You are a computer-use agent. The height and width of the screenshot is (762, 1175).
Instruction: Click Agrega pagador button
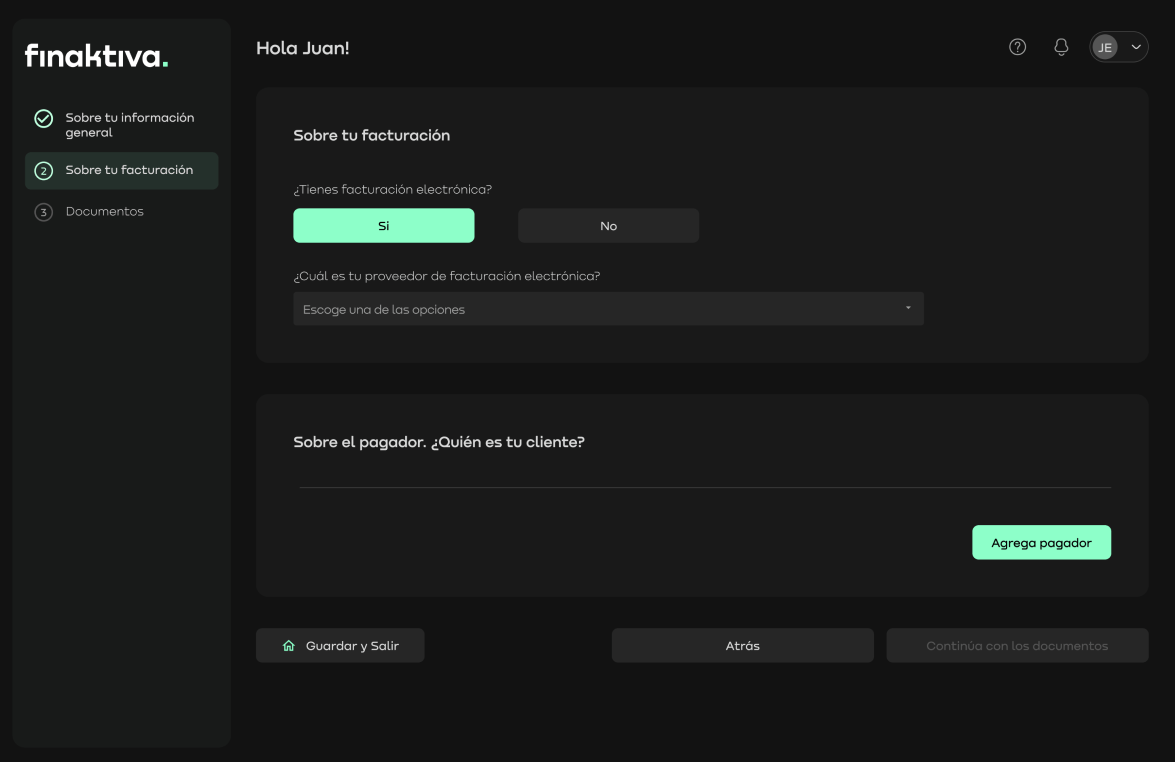[1042, 542]
